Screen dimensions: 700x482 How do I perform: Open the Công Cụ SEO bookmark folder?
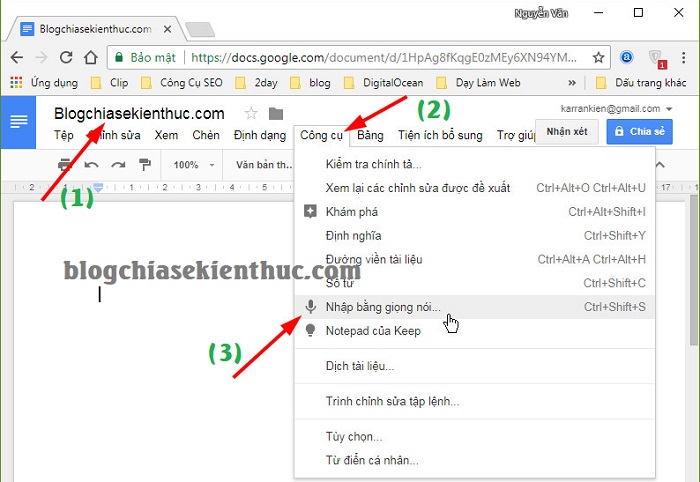coord(182,83)
